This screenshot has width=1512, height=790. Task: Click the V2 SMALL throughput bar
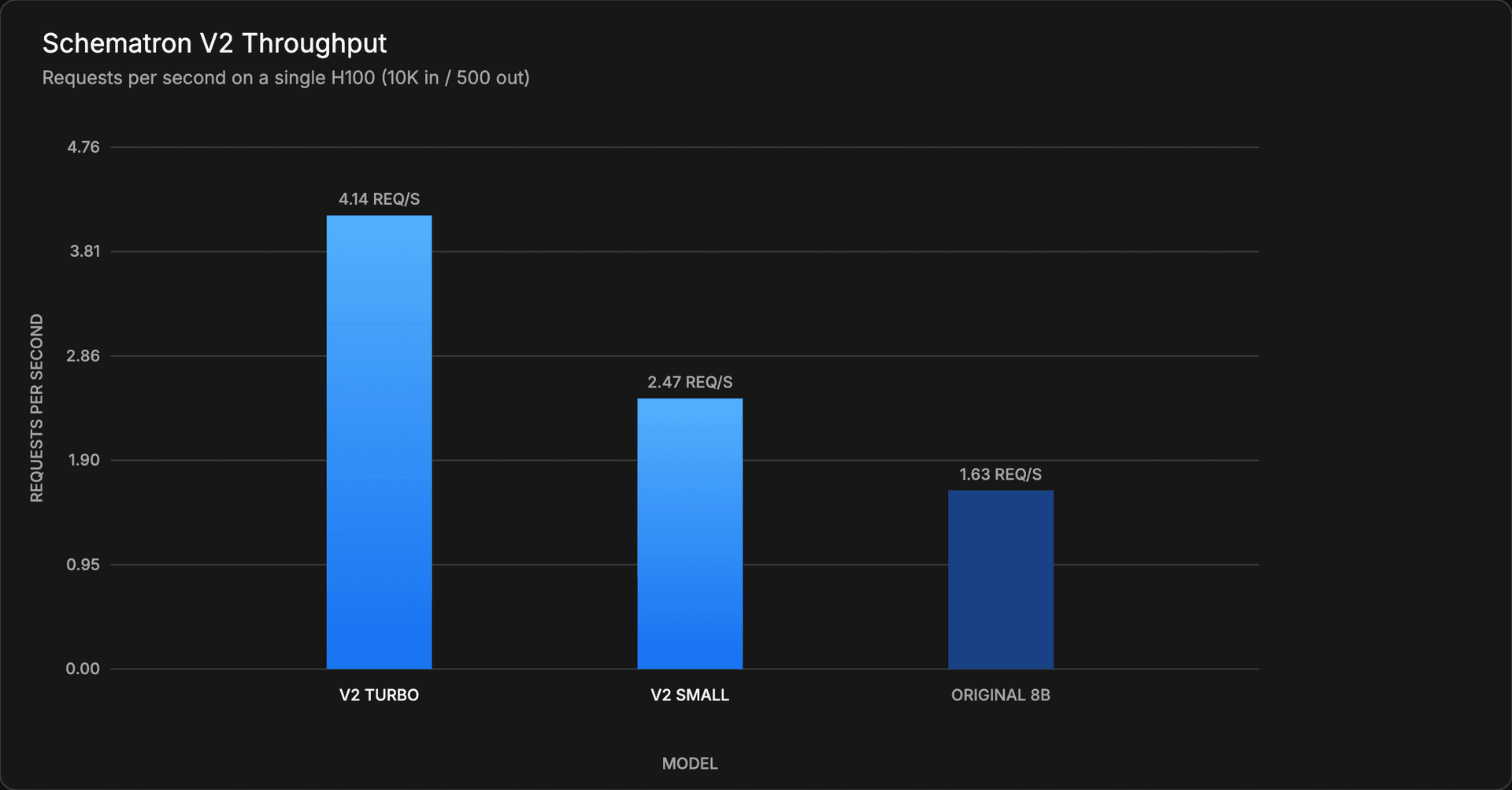tap(690, 533)
